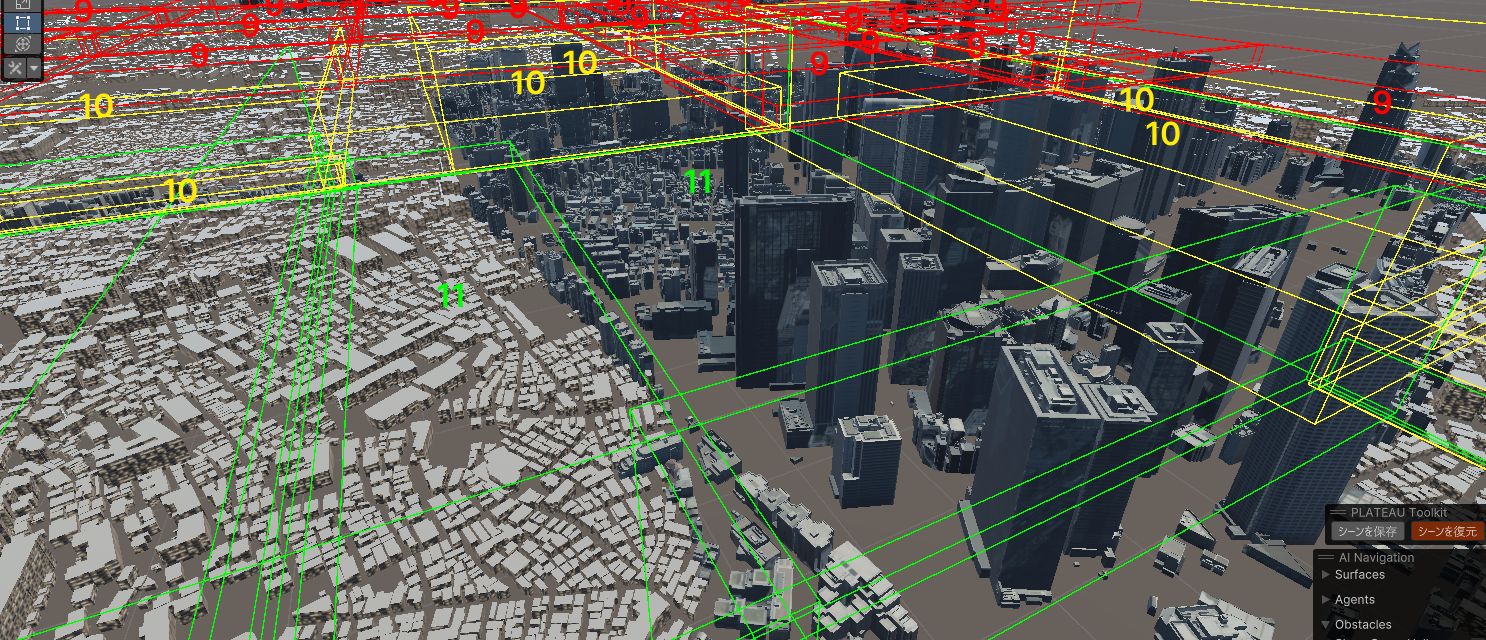Activate the Rect tool
Viewport: 1486px width, 640px height.
(x=21, y=23)
